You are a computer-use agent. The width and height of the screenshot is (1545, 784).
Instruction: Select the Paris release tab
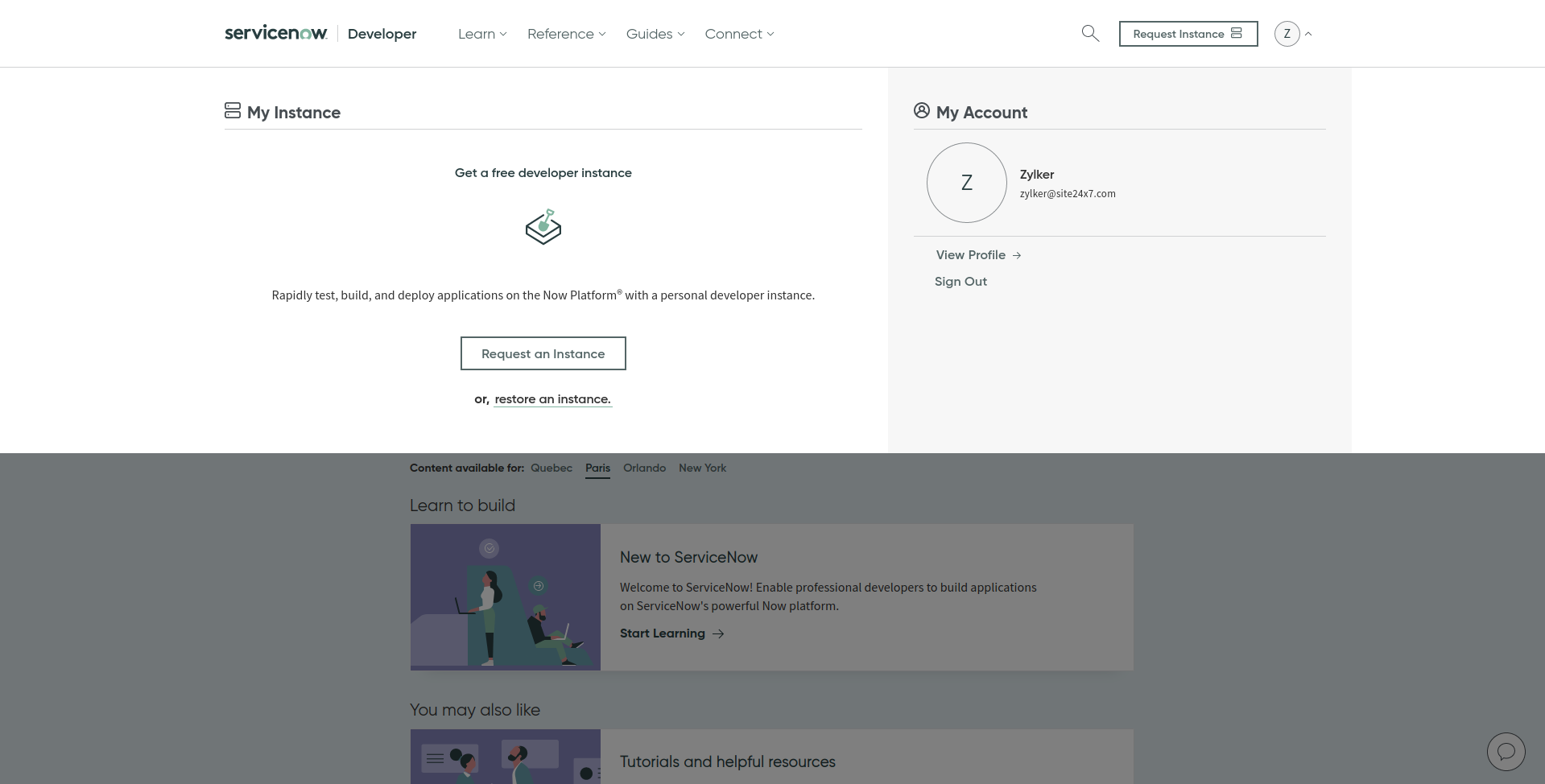click(597, 468)
